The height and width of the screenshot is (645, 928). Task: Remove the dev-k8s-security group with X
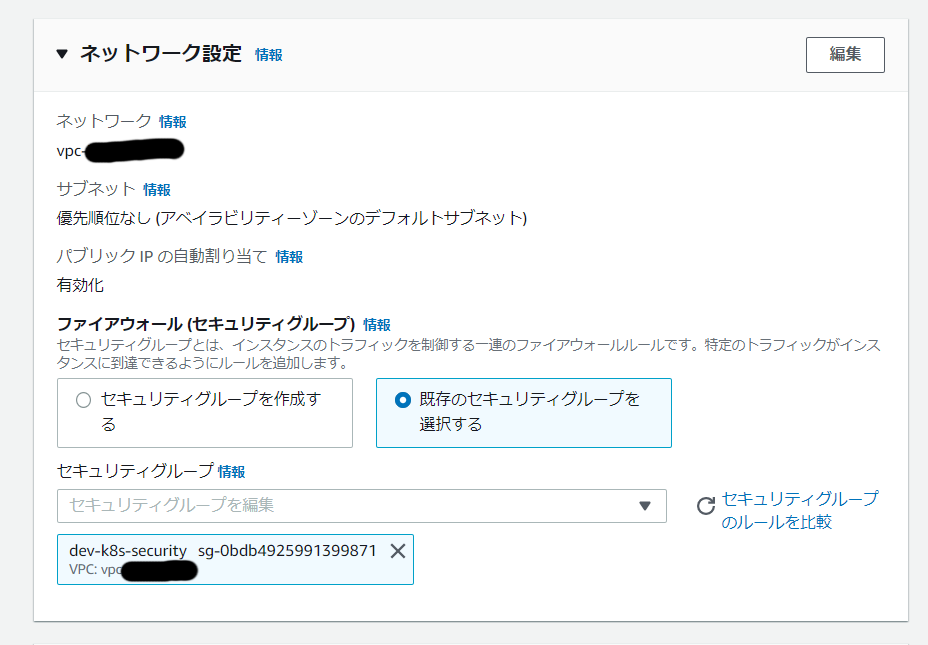pos(397,551)
